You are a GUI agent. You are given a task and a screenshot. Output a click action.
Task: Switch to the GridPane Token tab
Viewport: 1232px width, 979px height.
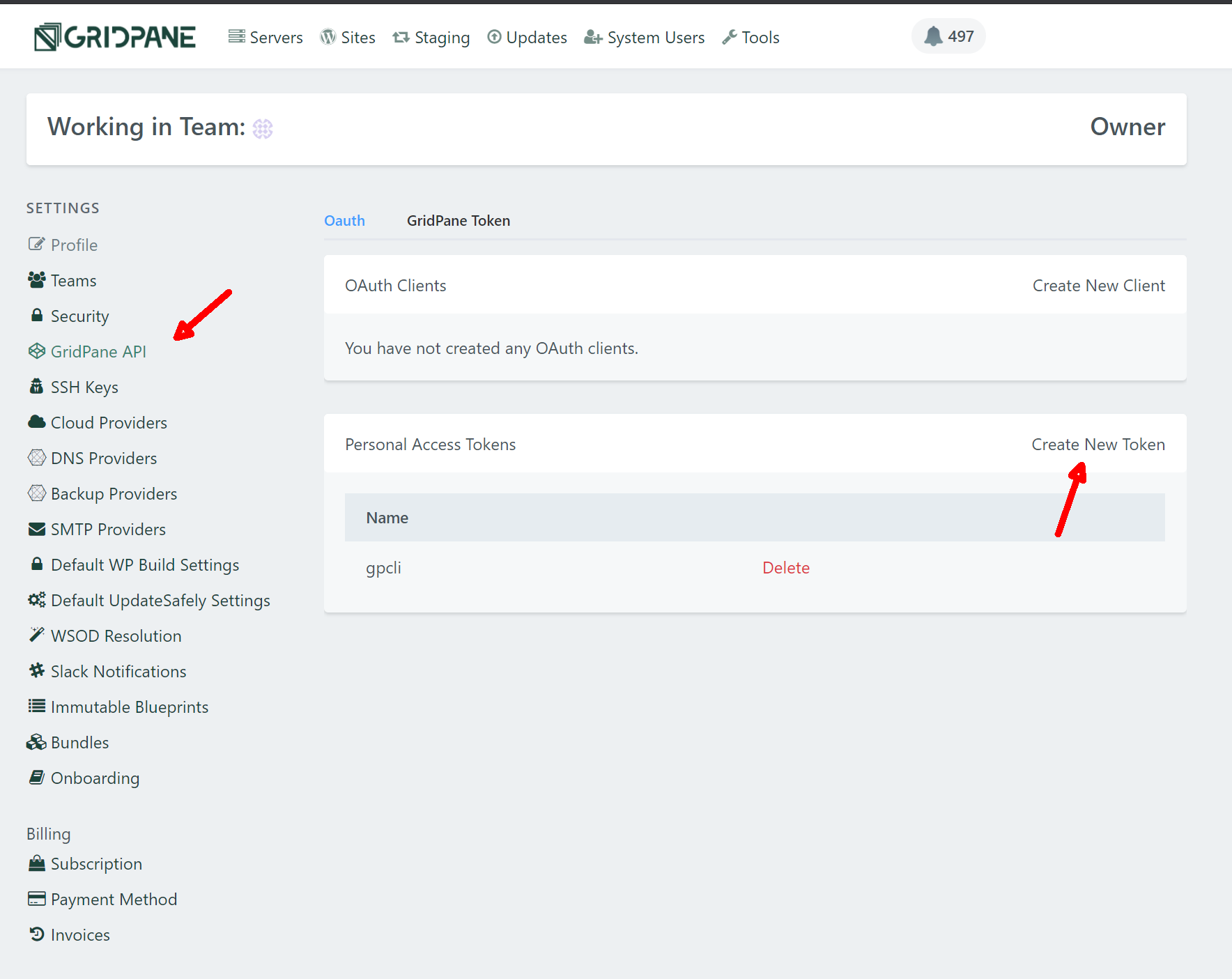(x=458, y=220)
